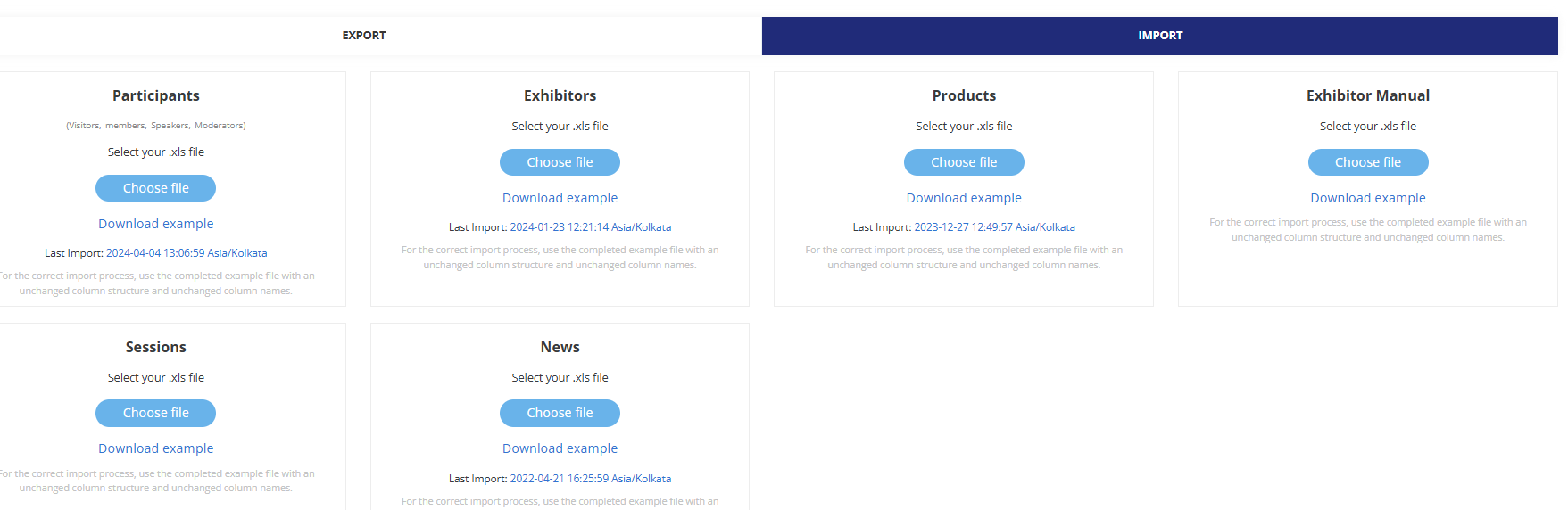
Task: Open News last import date 2022-04-21
Action: (590, 479)
